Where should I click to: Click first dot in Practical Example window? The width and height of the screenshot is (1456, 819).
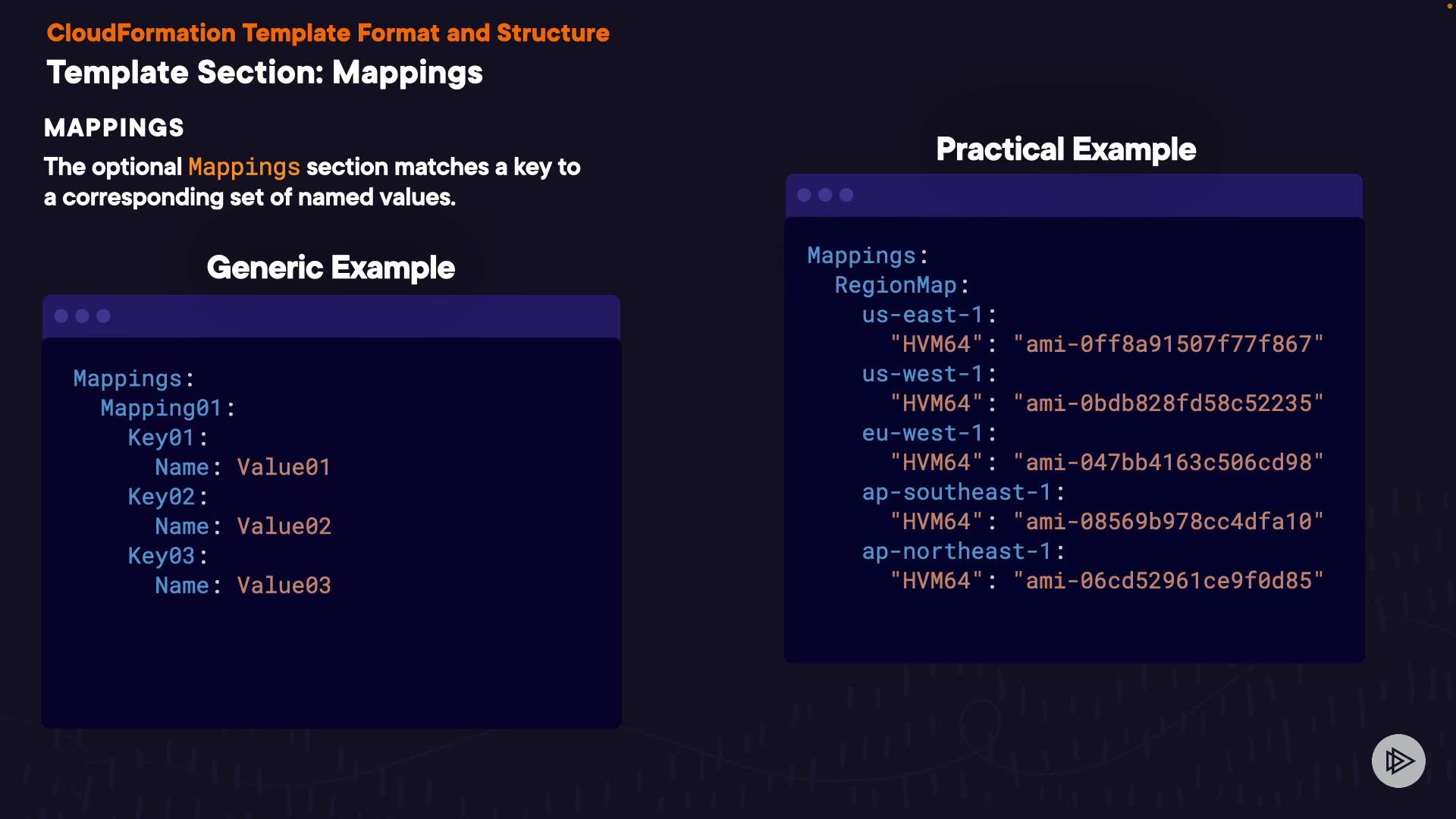tap(805, 195)
